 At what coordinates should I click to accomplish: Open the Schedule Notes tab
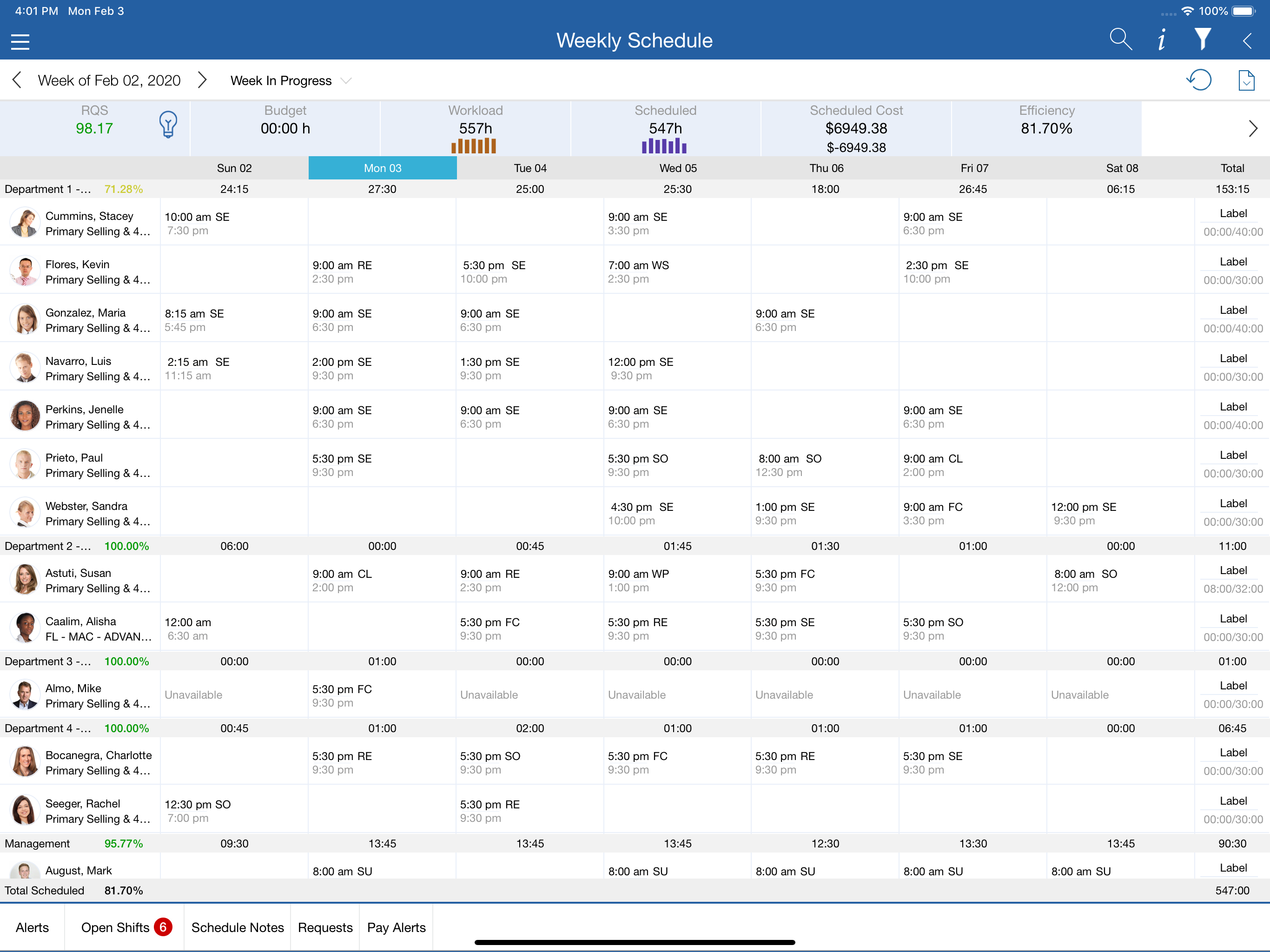point(238,927)
